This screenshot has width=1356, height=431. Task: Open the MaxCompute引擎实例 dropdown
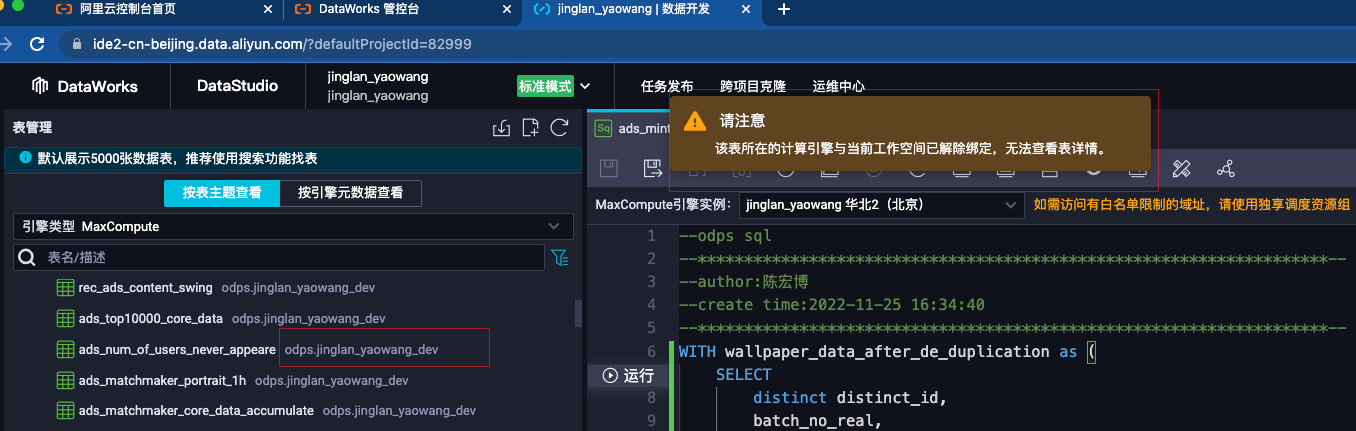click(x=880, y=205)
